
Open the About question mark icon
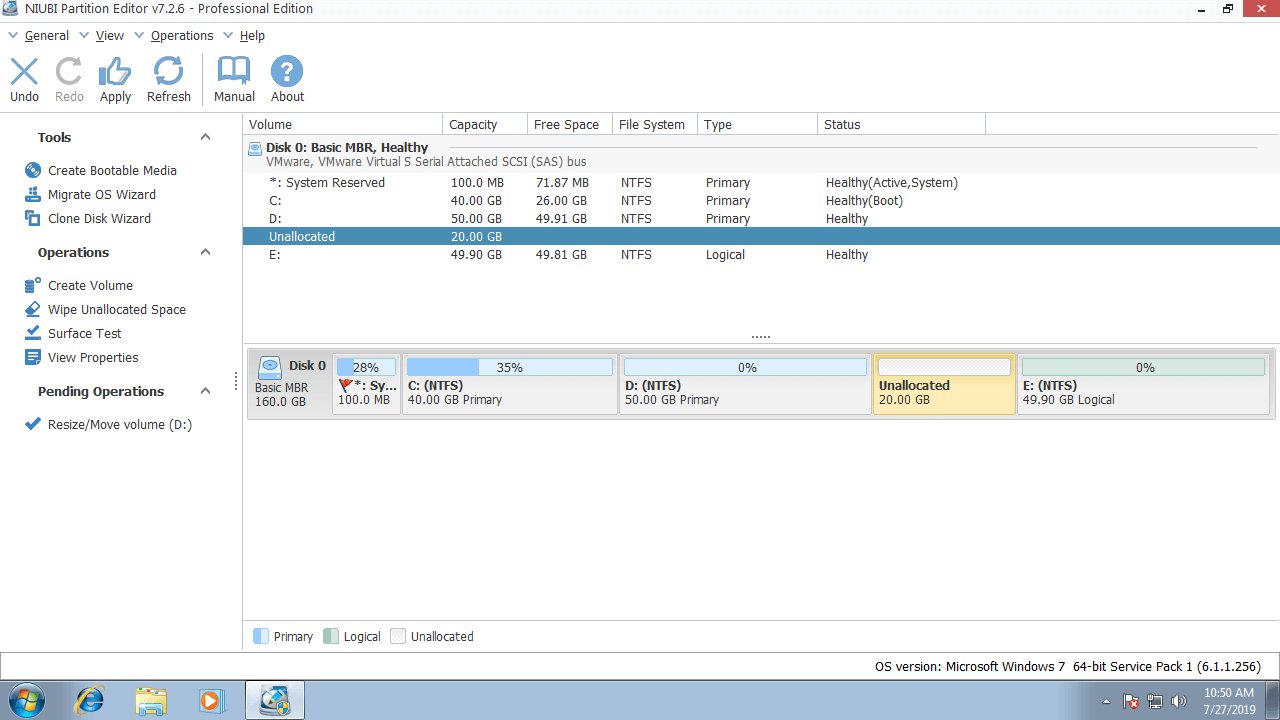click(x=287, y=73)
